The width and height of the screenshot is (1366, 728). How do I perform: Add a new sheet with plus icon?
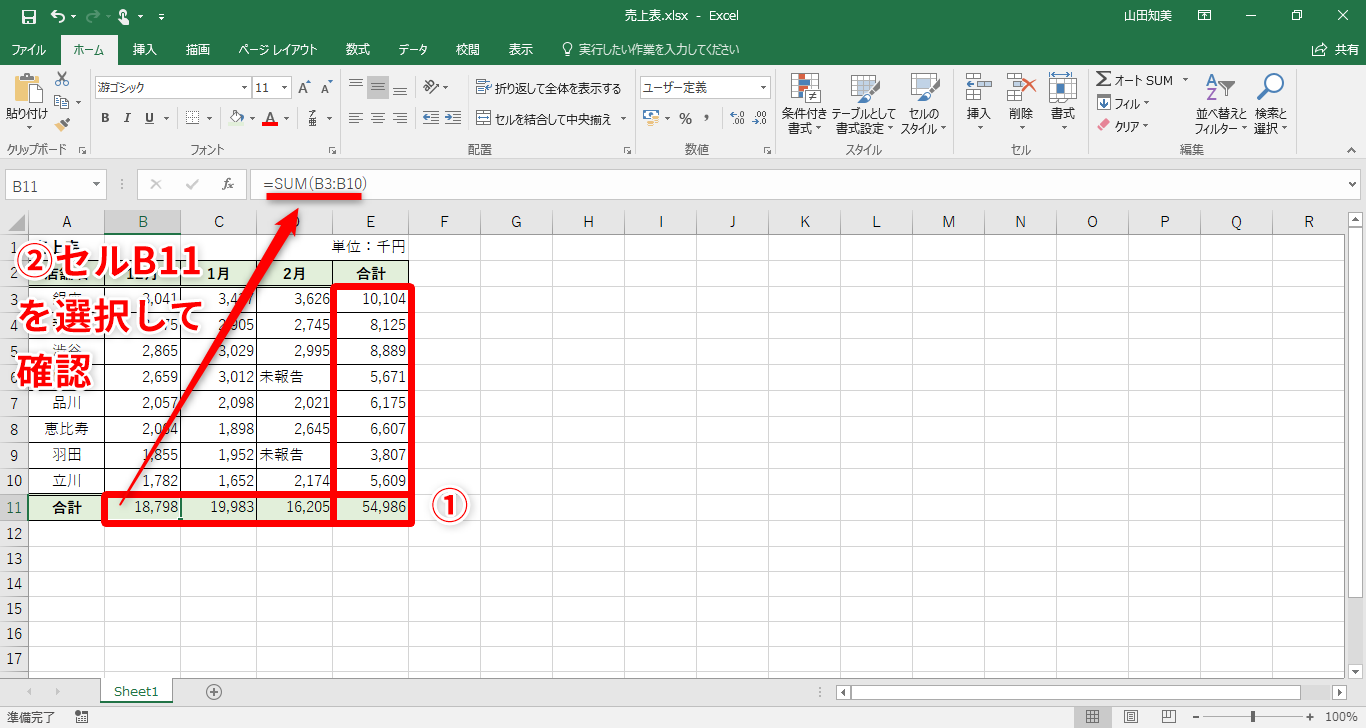pyautogui.click(x=213, y=691)
